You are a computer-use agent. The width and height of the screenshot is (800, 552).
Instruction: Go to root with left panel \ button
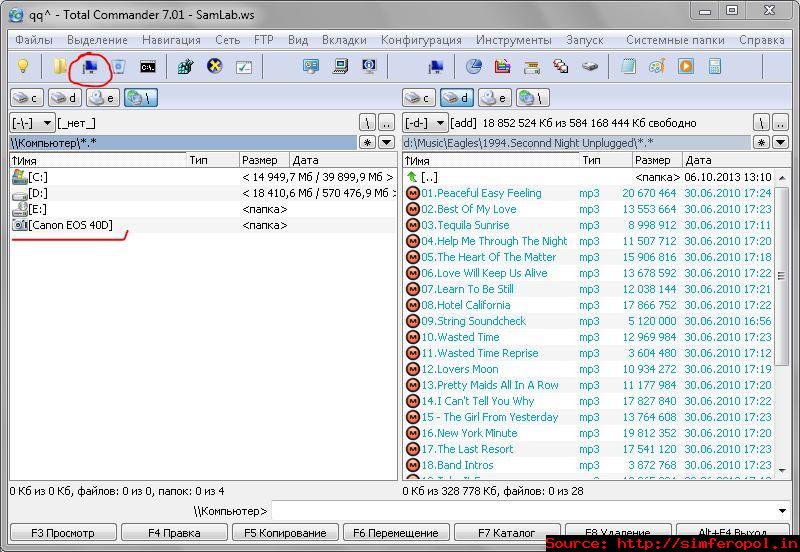pos(367,123)
